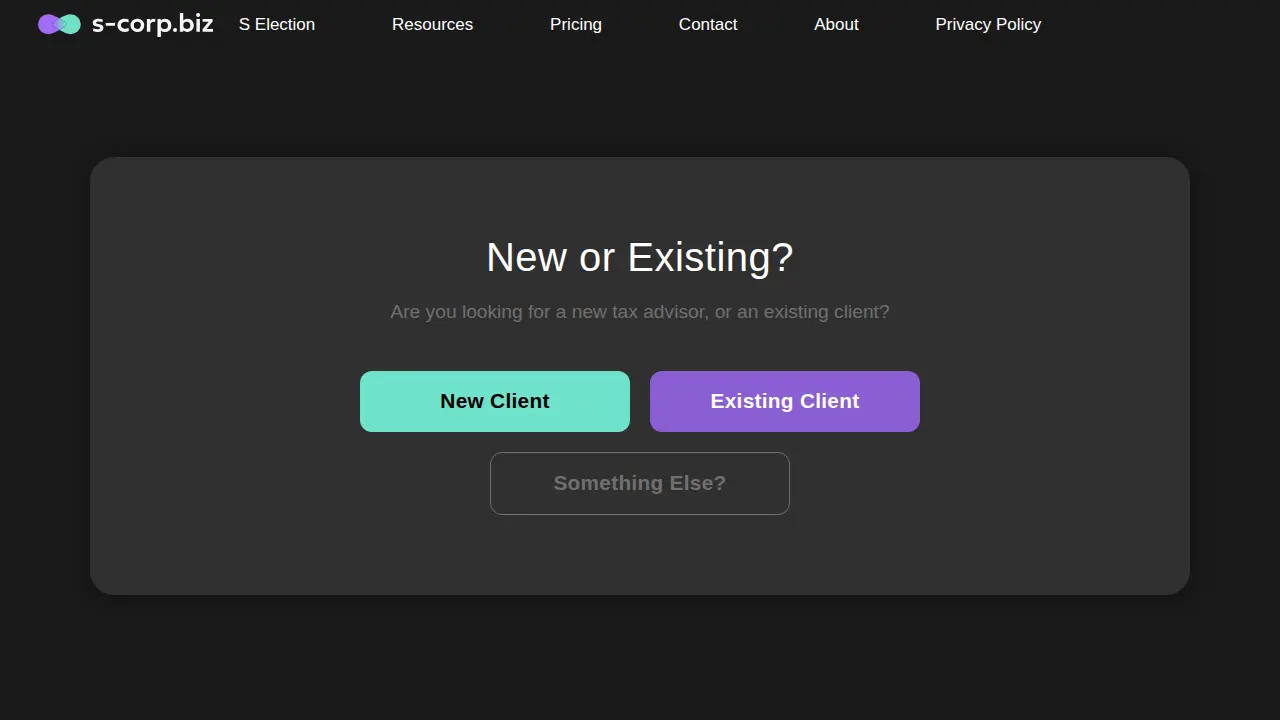View the Privacy Policy link
1280x720 pixels.
988,24
